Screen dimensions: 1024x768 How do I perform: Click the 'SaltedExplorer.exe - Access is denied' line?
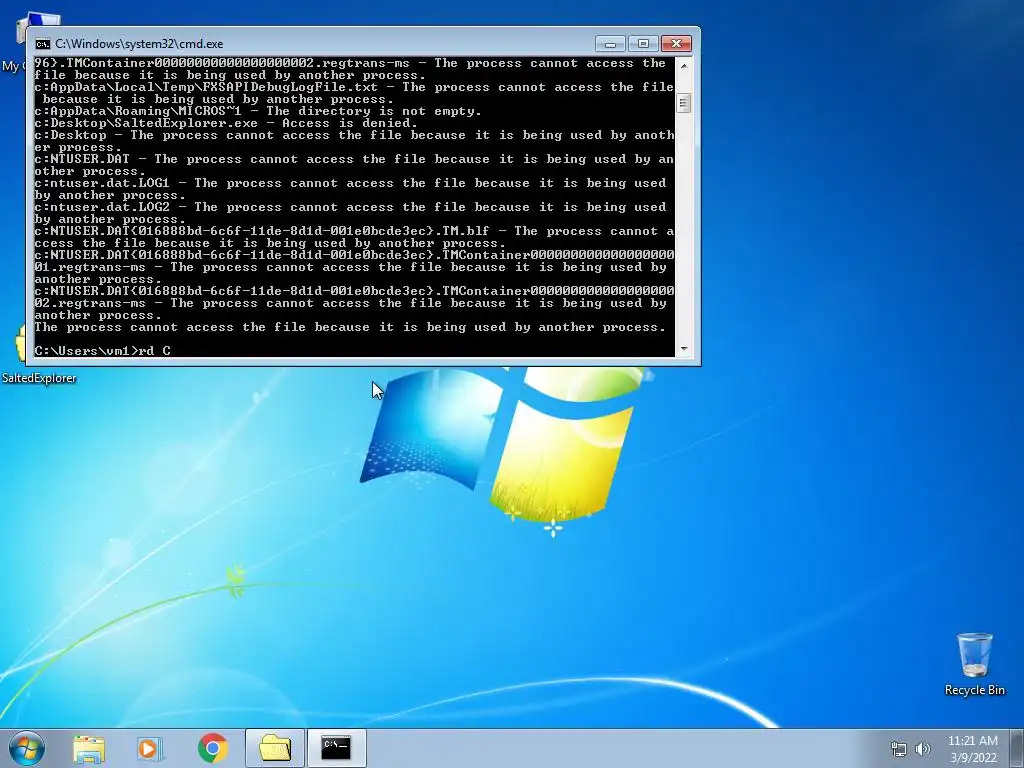[x=225, y=123]
